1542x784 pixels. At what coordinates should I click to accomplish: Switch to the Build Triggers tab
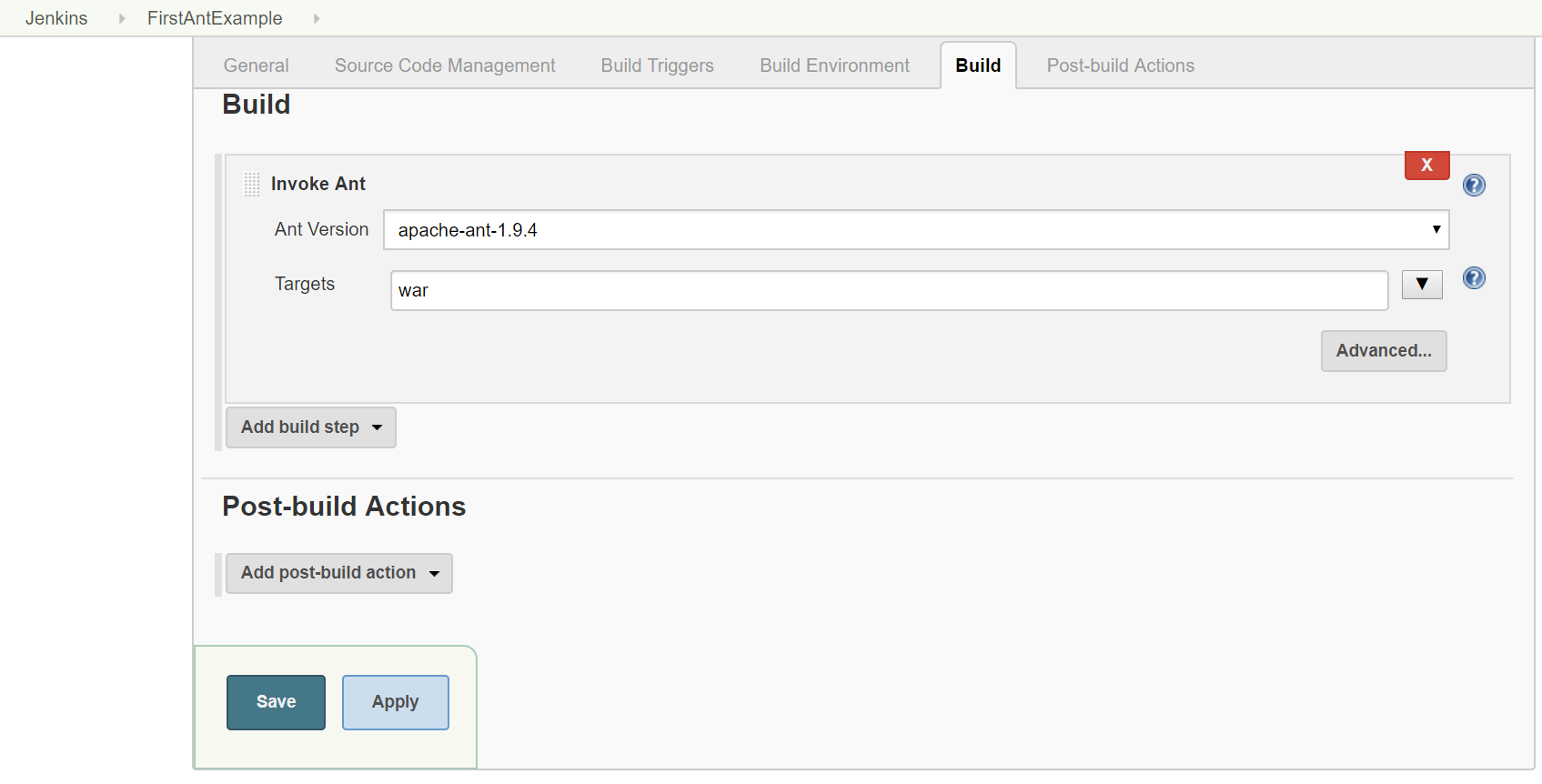657,65
